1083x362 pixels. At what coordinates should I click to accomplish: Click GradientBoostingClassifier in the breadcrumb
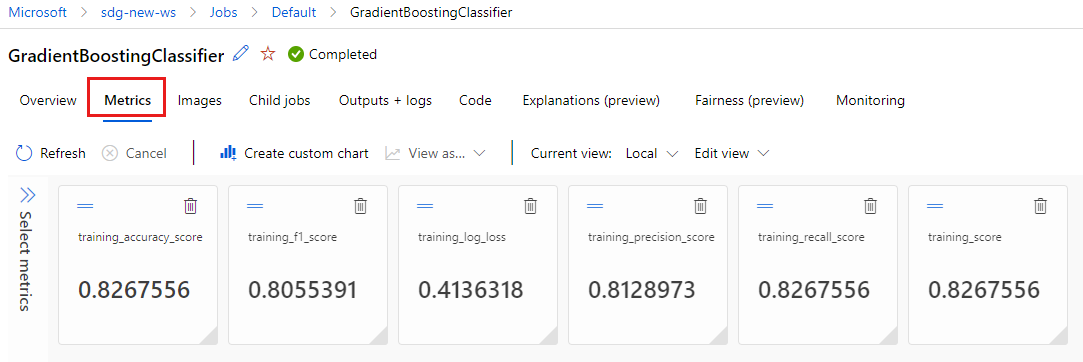pyautogui.click(x=431, y=12)
